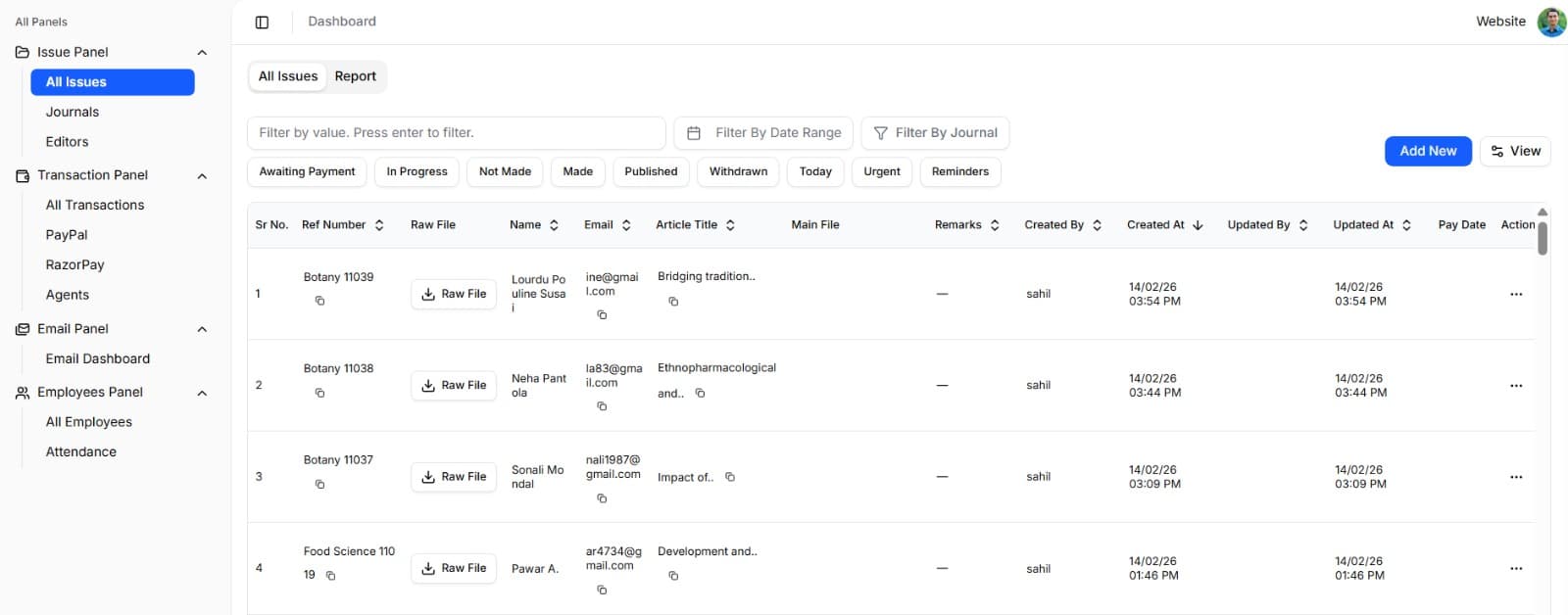
Task: Download Raw File for Pawar A.
Action: (x=454, y=568)
